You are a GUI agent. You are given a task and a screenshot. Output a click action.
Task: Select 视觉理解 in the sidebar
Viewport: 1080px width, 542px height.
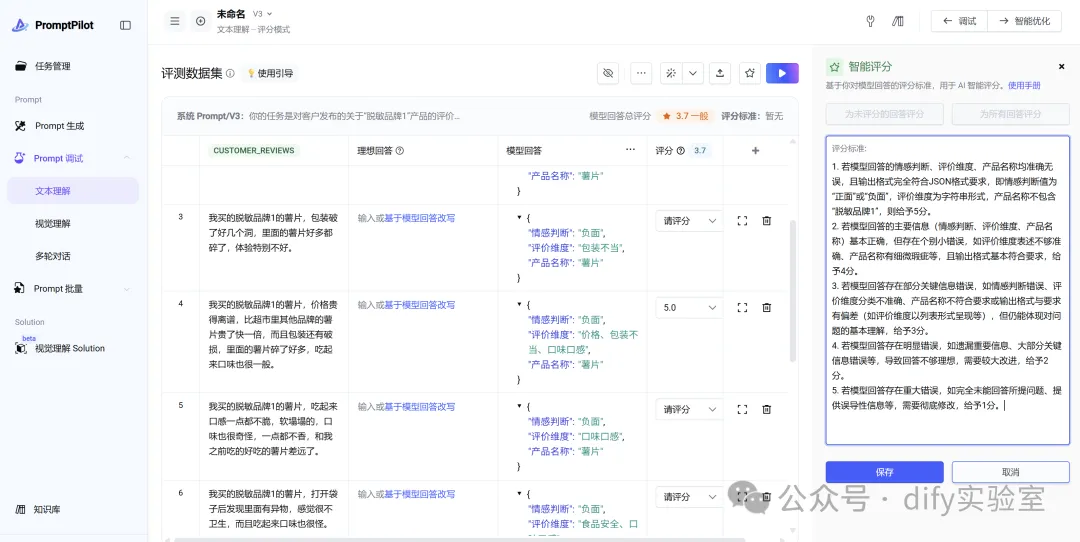(x=53, y=223)
